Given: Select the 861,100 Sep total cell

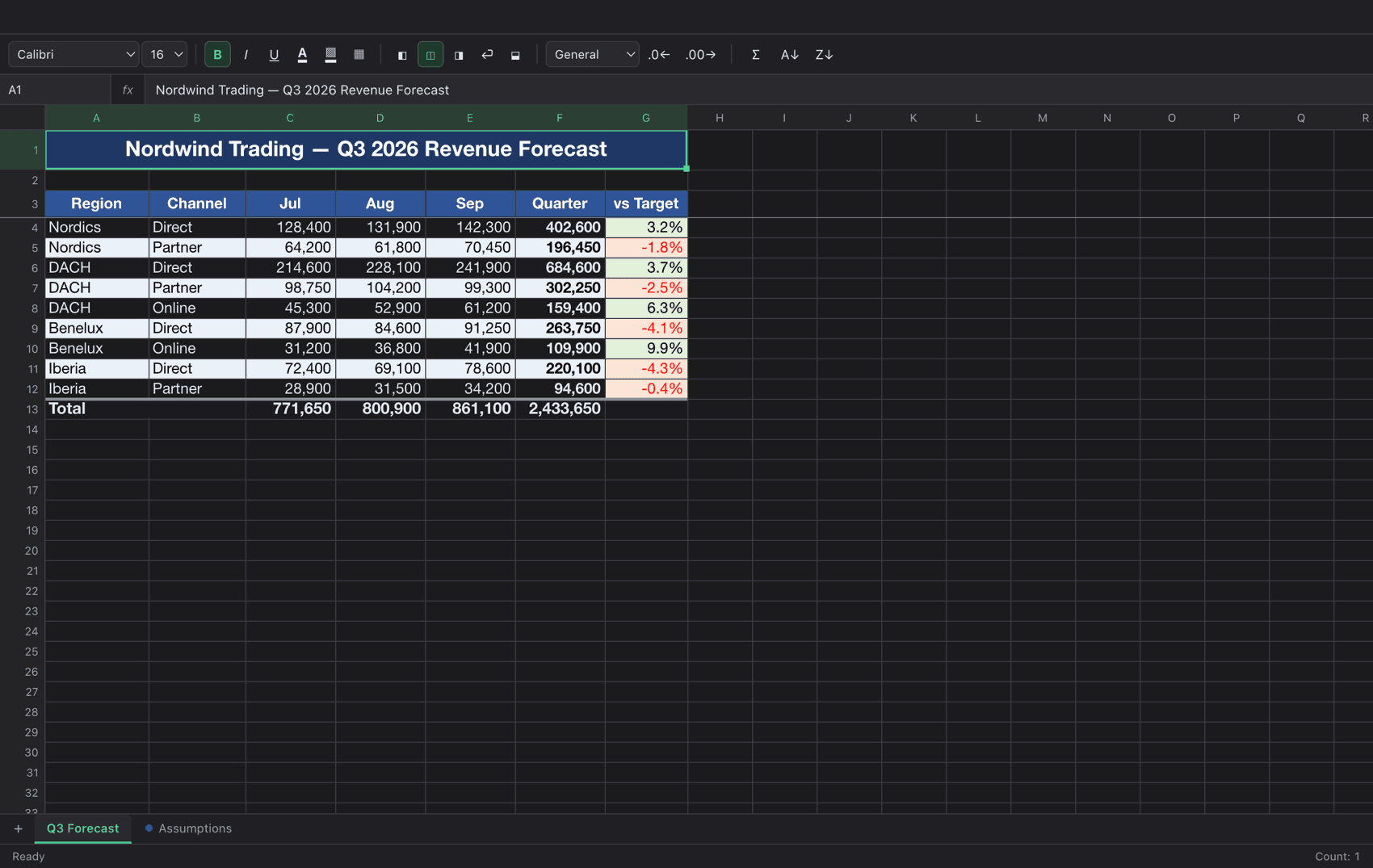Looking at the screenshot, I should click(x=470, y=409).
